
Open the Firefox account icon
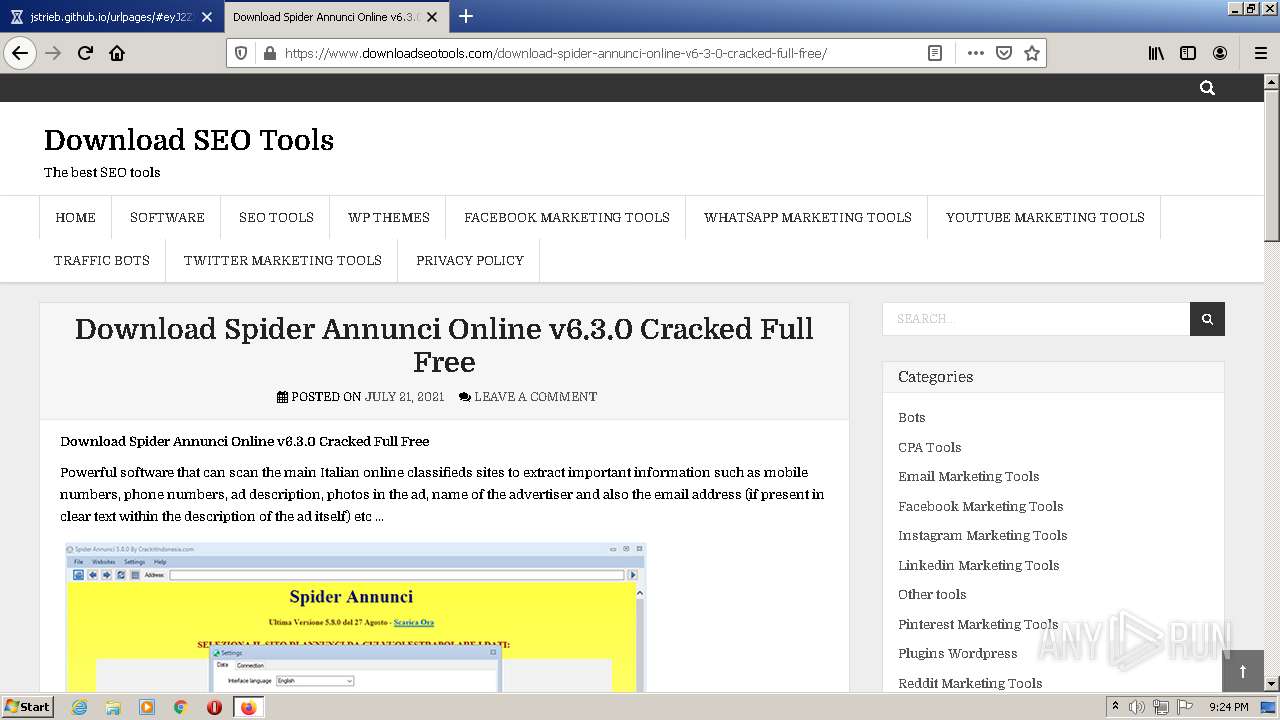(1220, 53)
